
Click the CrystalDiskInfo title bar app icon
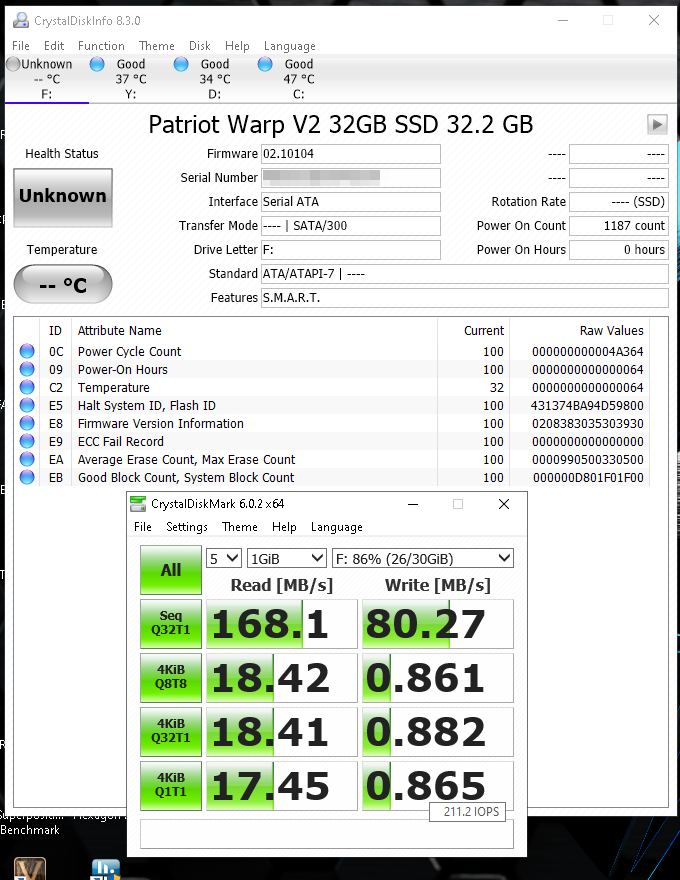21,20
